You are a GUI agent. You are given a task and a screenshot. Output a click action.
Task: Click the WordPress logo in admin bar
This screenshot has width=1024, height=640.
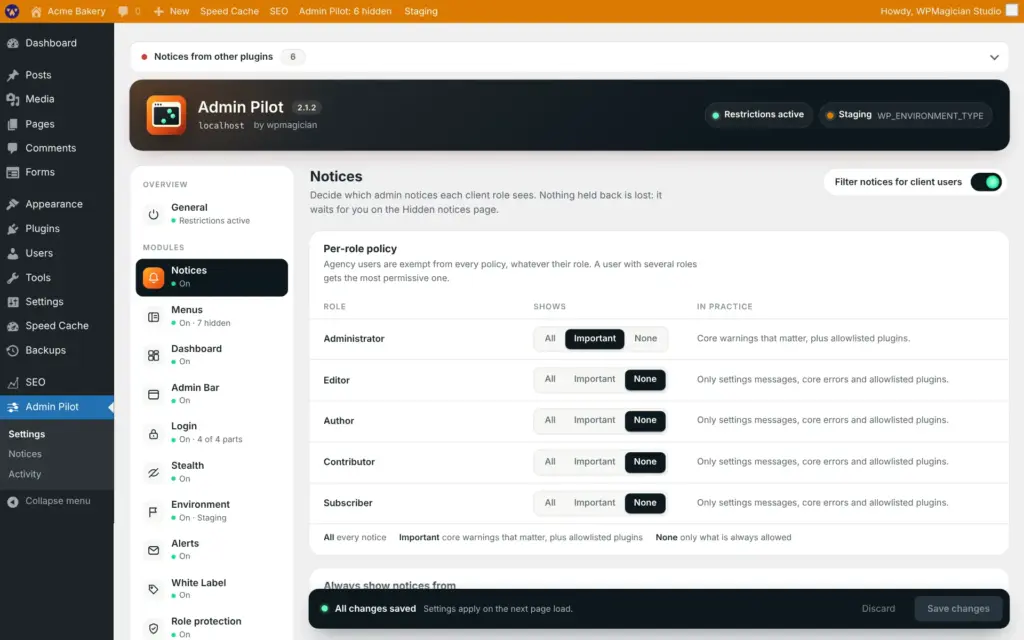(x=12, y=11)
